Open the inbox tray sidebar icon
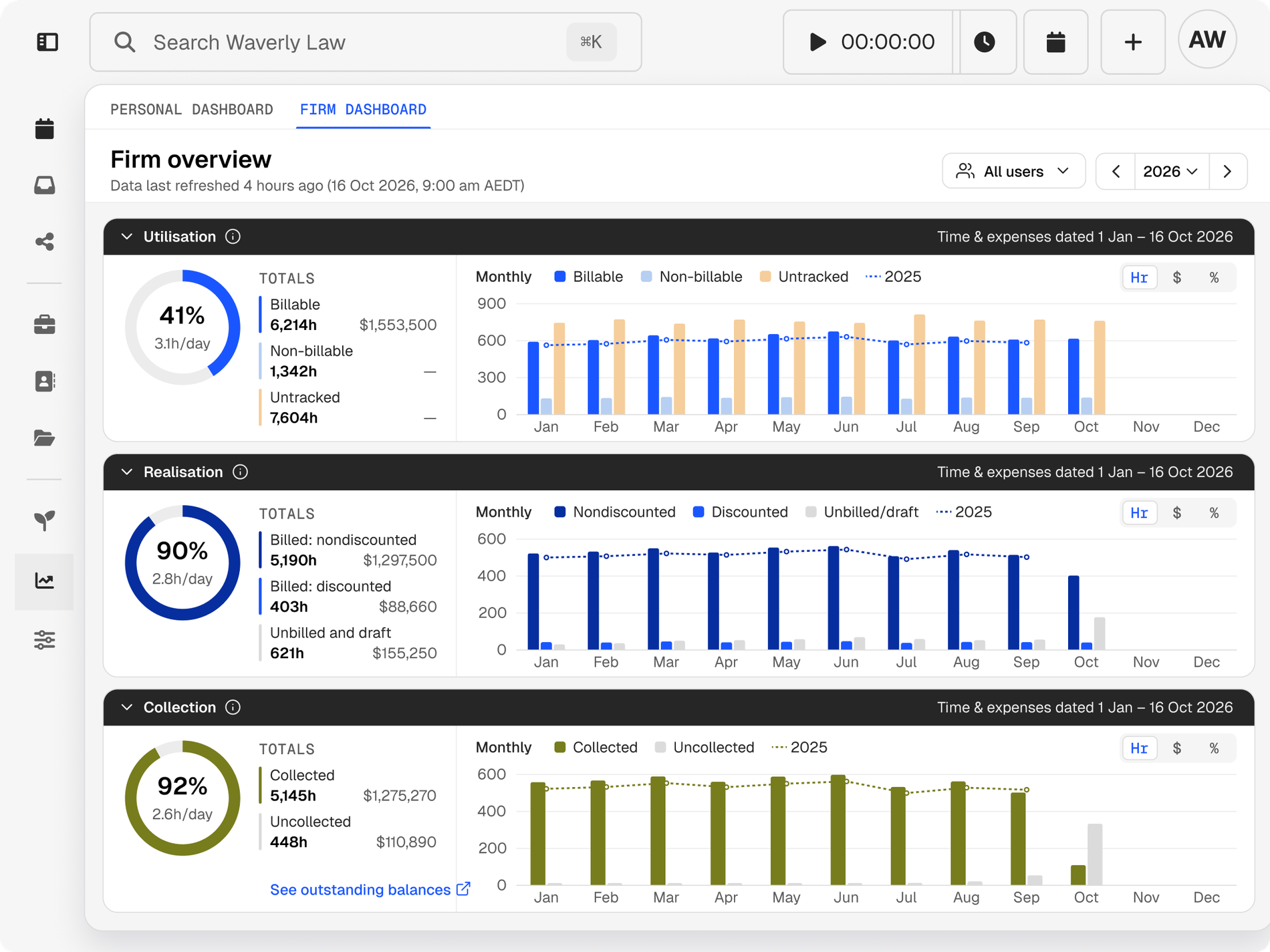The image size is (1270, 952). coord(45,185)
